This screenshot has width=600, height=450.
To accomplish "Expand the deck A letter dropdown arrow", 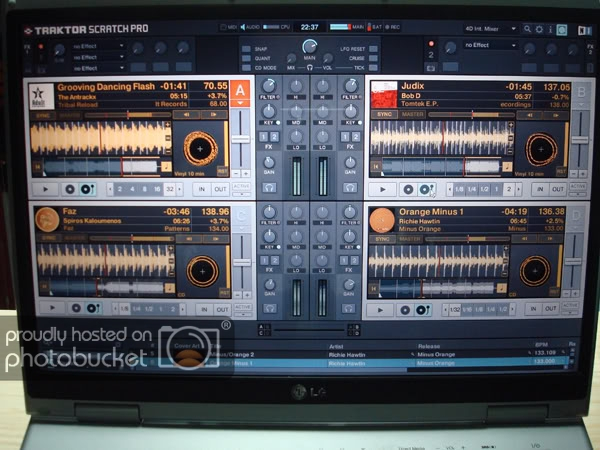I will [240, 103].
